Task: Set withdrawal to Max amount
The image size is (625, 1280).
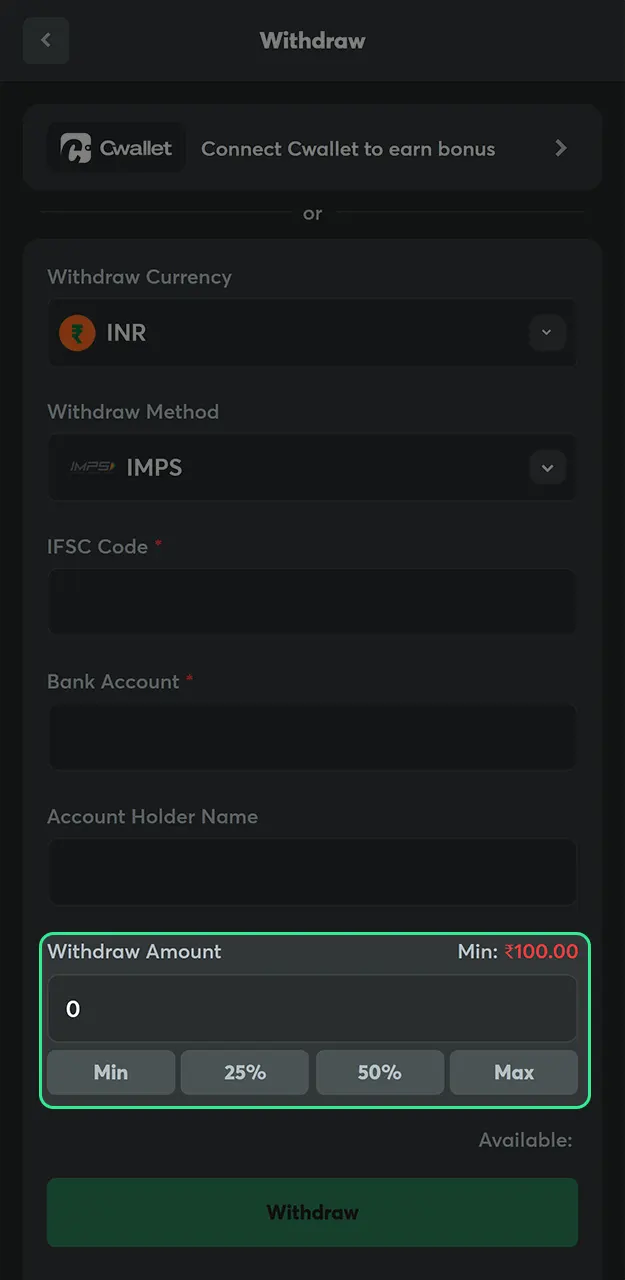Action: (x=514, y=1072)
